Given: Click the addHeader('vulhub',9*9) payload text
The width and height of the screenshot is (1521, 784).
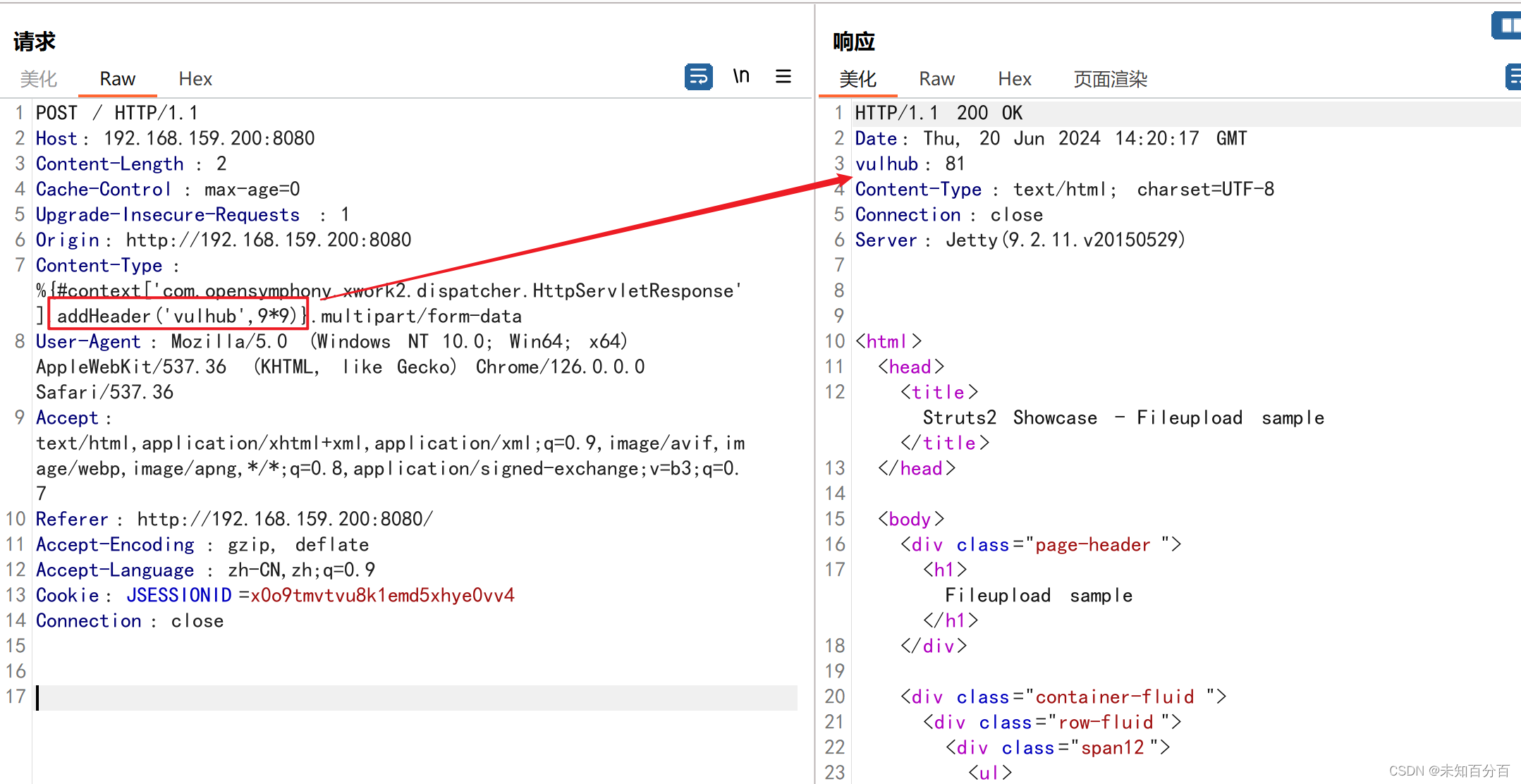Looking at the screenshot, I should 177,316.
